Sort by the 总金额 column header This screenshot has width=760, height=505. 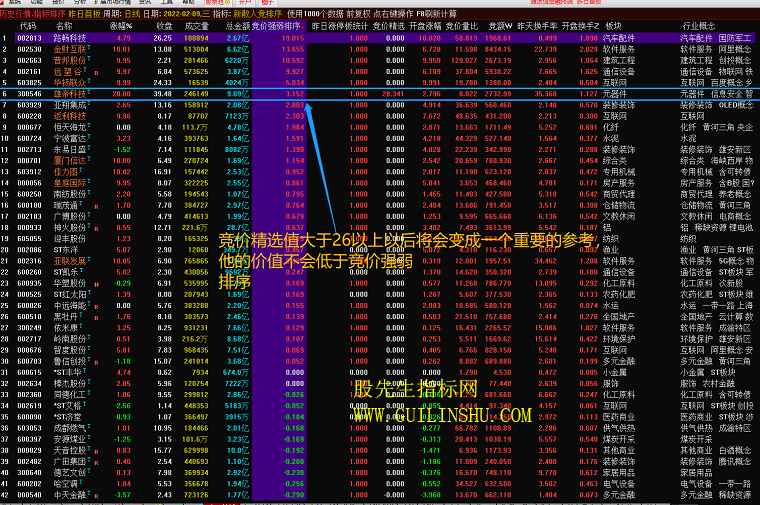[238, 26]
